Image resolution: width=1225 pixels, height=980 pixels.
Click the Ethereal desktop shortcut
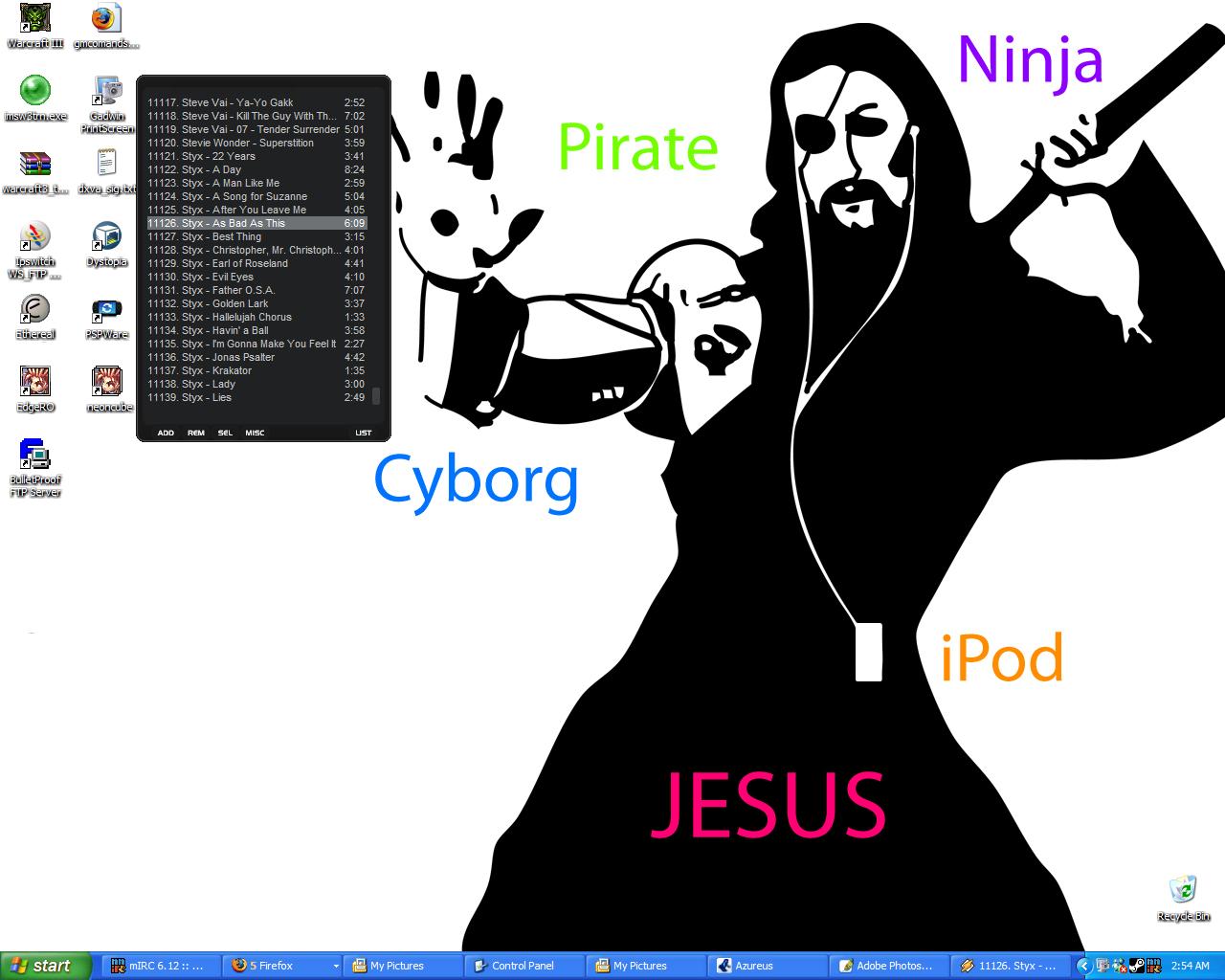pyautogui.click(x=35, y=312)
